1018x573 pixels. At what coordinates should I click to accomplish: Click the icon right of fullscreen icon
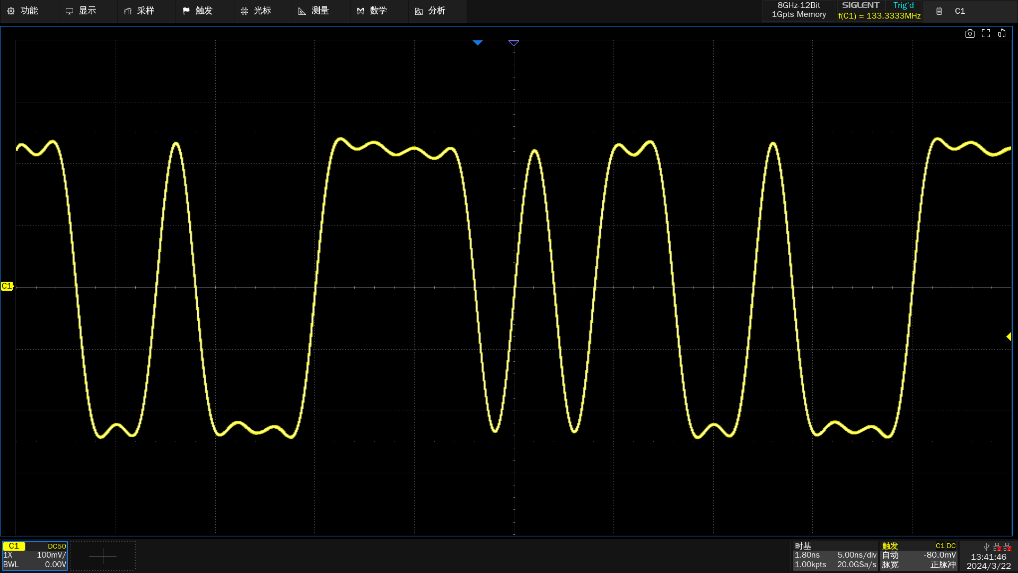[1002, 33]
